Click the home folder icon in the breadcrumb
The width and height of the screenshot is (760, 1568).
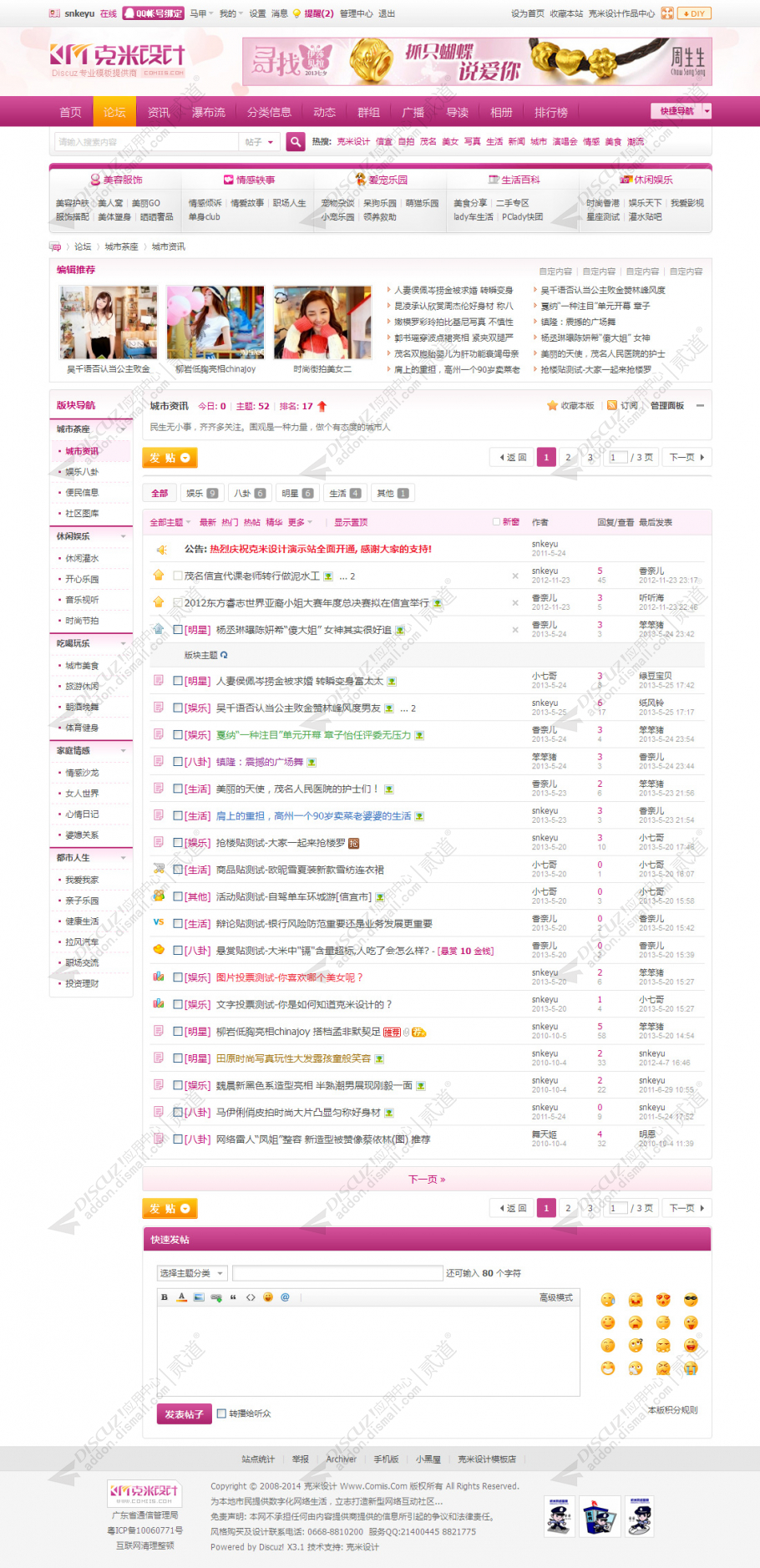pyautogui.click(x=55, y=246)
